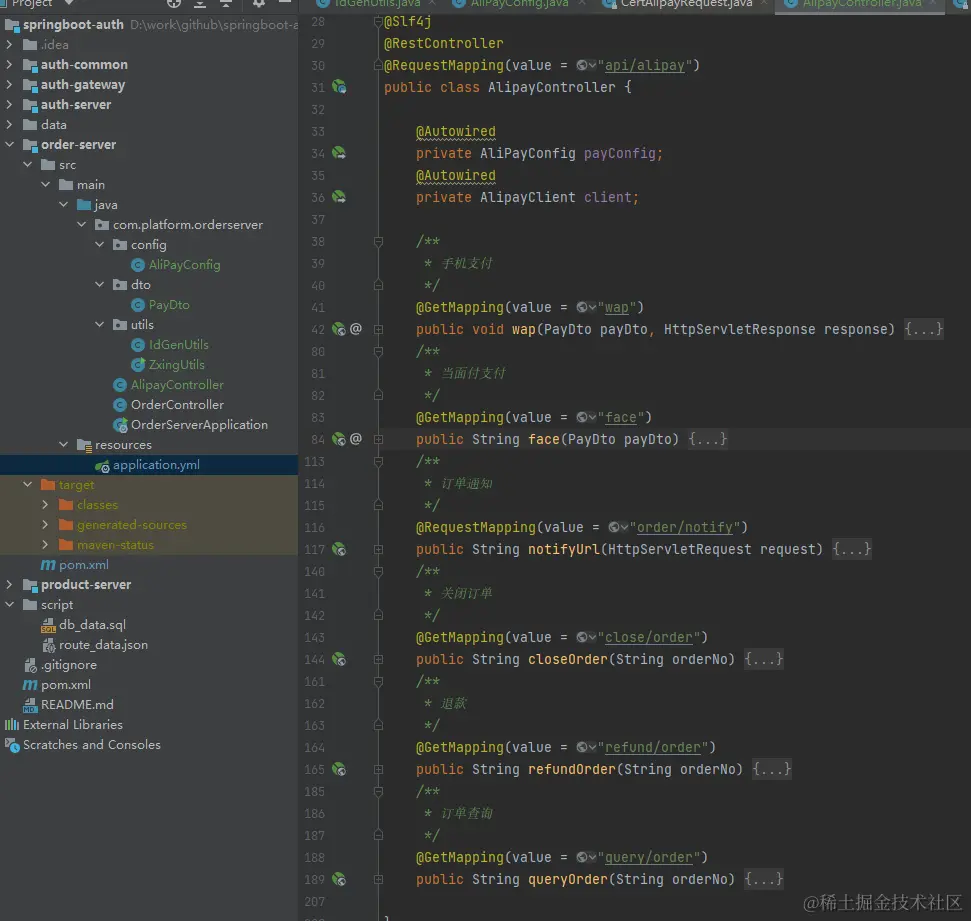Click the gutter icon beside the refundOrder method
The width and height of the screenshot is (971, 921).
coord(339,769)
